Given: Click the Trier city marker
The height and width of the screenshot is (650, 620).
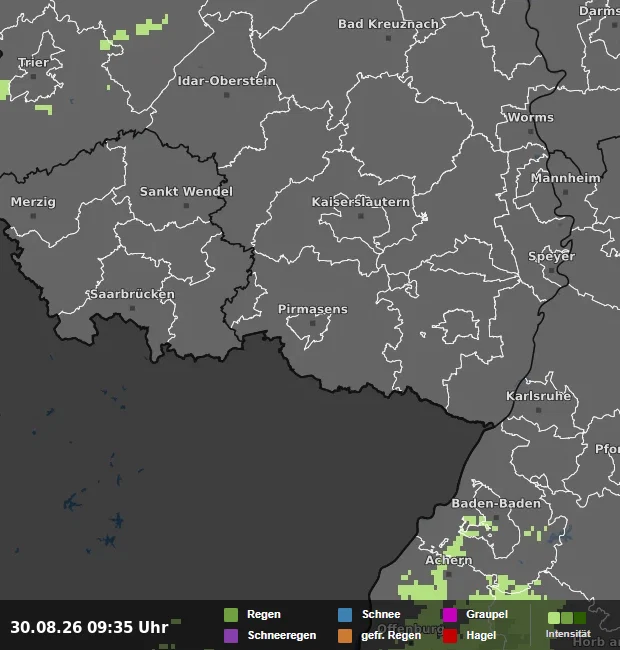Looking at the screenshot, I should [x=34, y=76].
